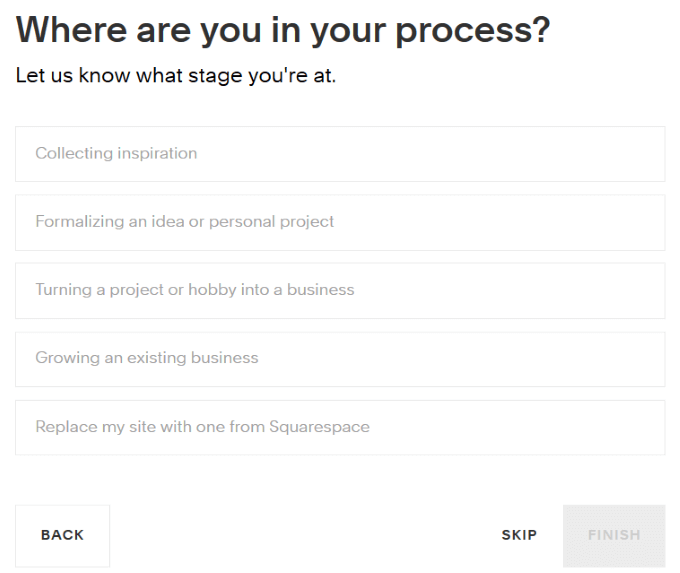Click the 'Let us know what stage you're at' subtitle

pyautogui.click(x=176, y=77)
